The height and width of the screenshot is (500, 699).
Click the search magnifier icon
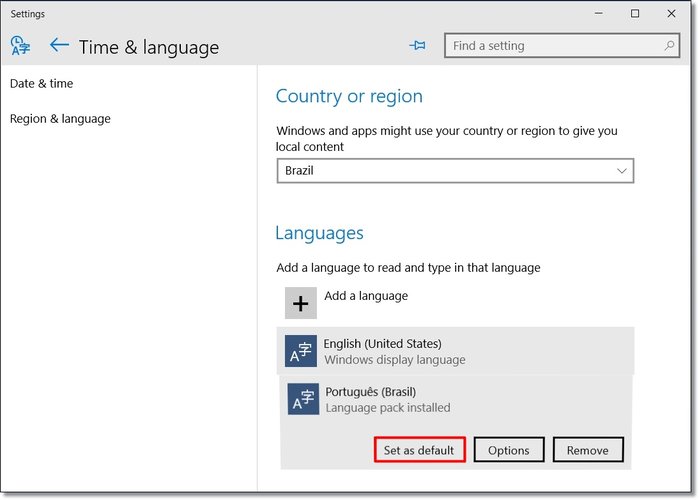point(669,45)
